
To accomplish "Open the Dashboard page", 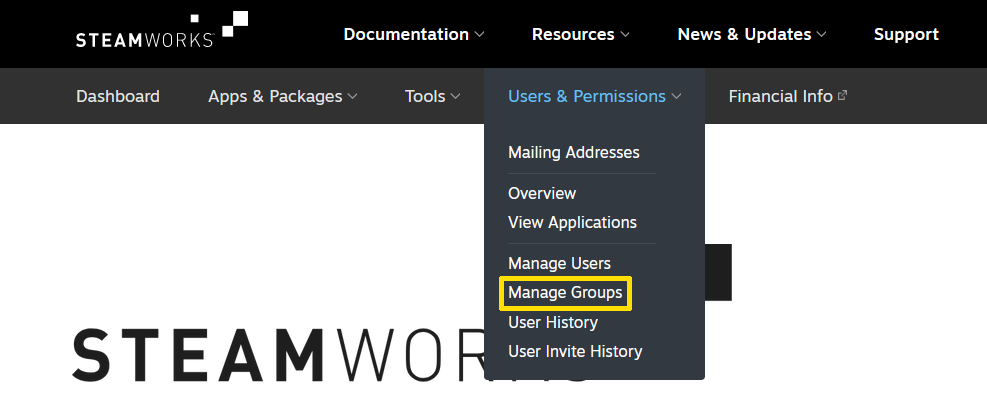I will [118, 96].
